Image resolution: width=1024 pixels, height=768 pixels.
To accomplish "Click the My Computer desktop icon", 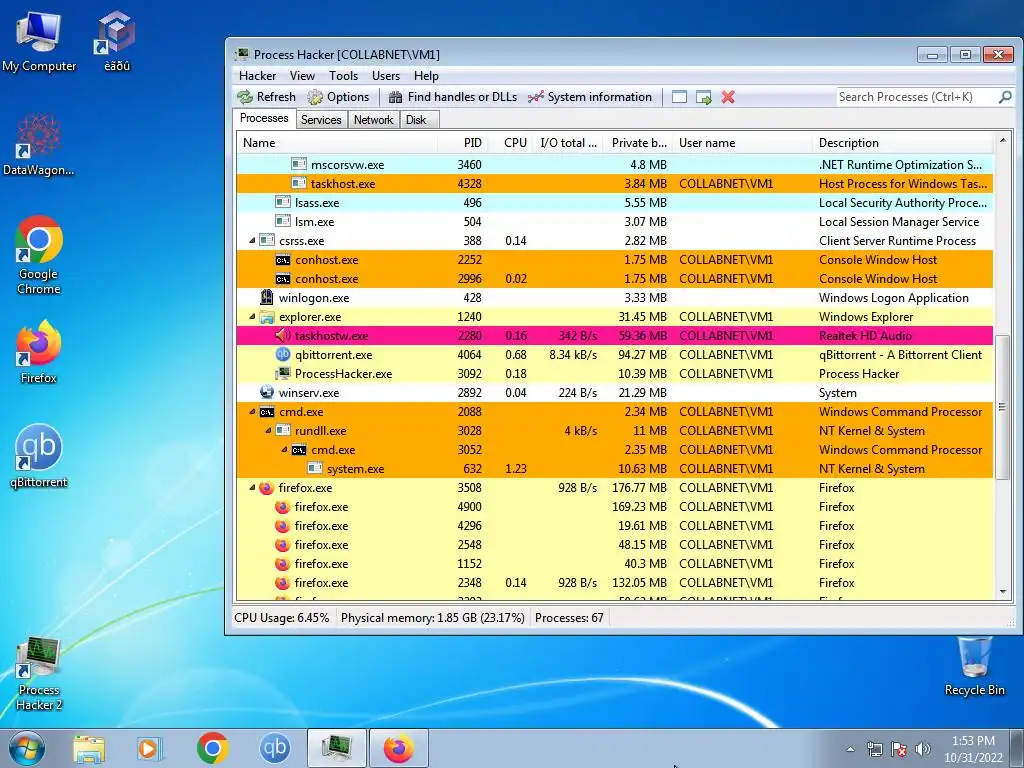I will tap(39, 41).
